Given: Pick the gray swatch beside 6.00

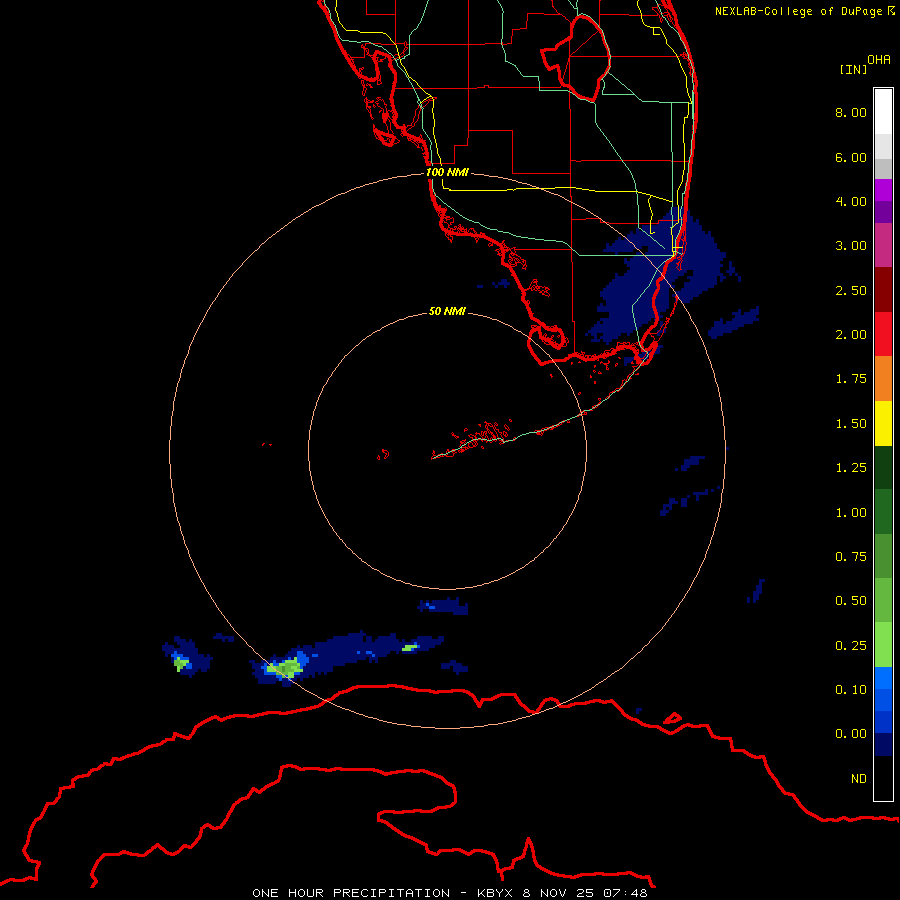Looking at the screenshot, I should click(x=883, y=168).
